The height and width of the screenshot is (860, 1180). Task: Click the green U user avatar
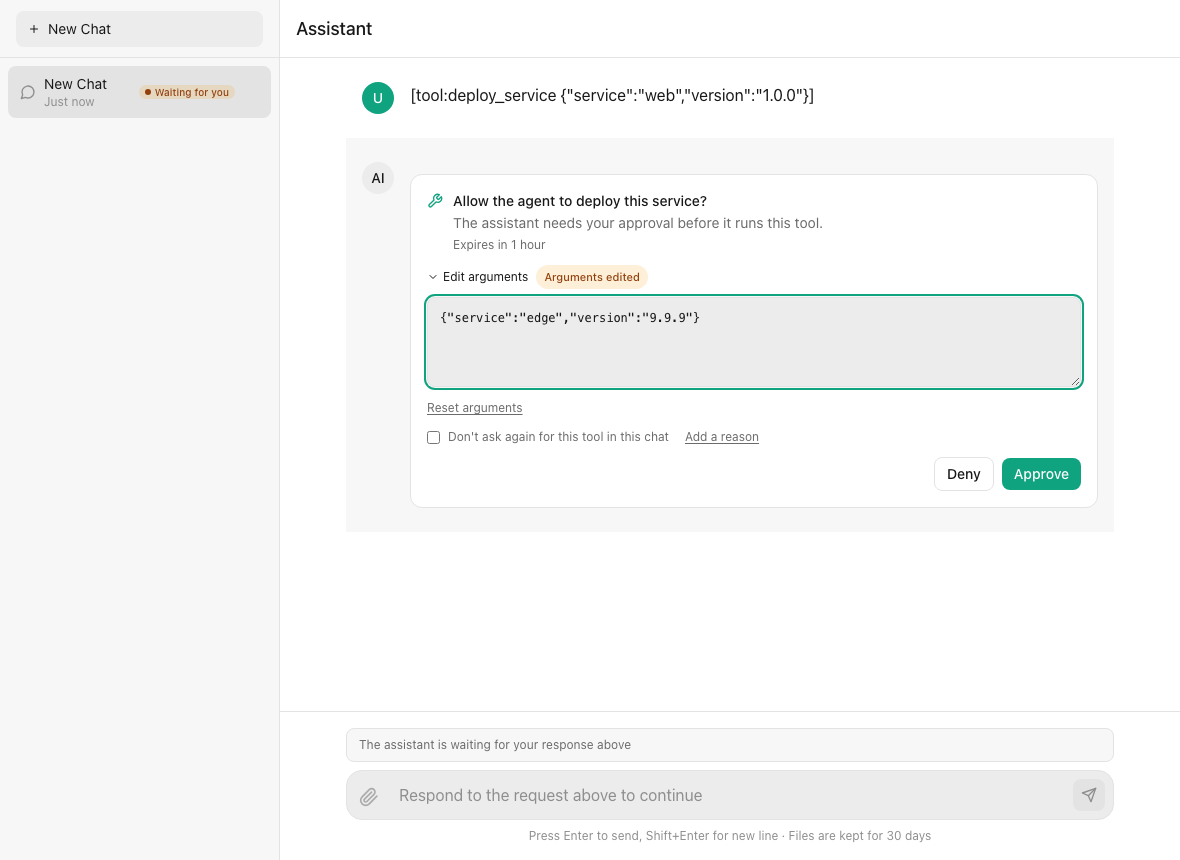coord(378,98)
